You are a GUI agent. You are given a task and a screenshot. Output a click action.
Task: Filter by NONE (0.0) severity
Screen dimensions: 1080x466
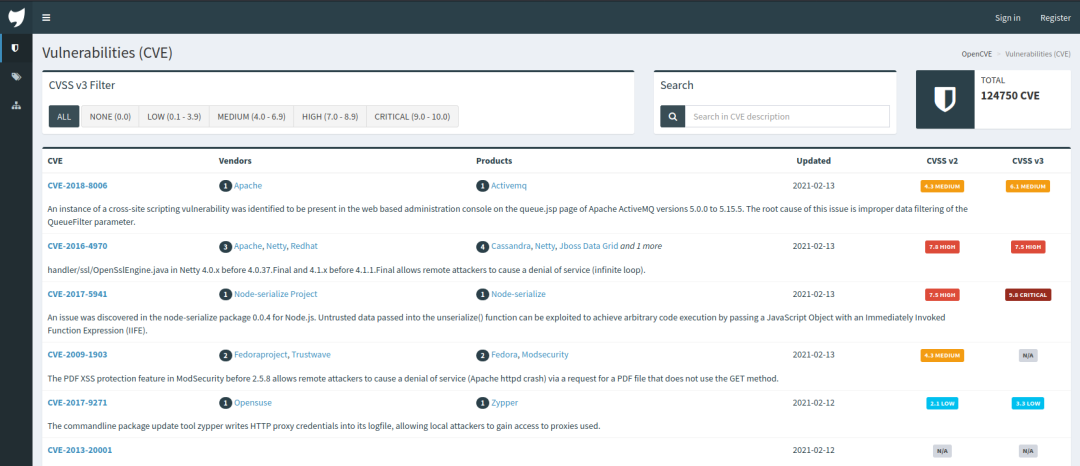110,116
